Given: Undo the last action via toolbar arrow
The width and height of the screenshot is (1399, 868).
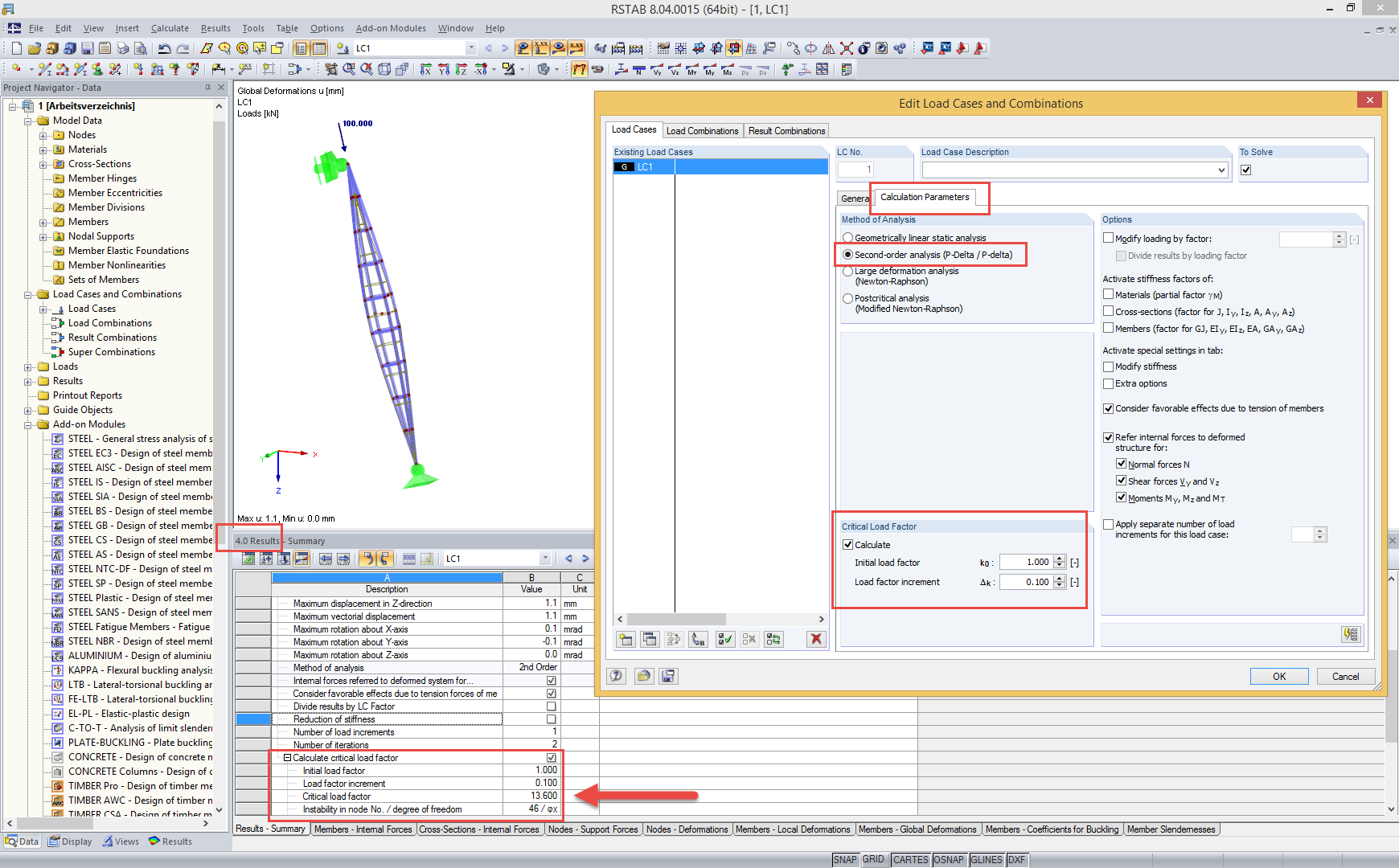Looking at the screenshot, I should click(x=164, y=48).
